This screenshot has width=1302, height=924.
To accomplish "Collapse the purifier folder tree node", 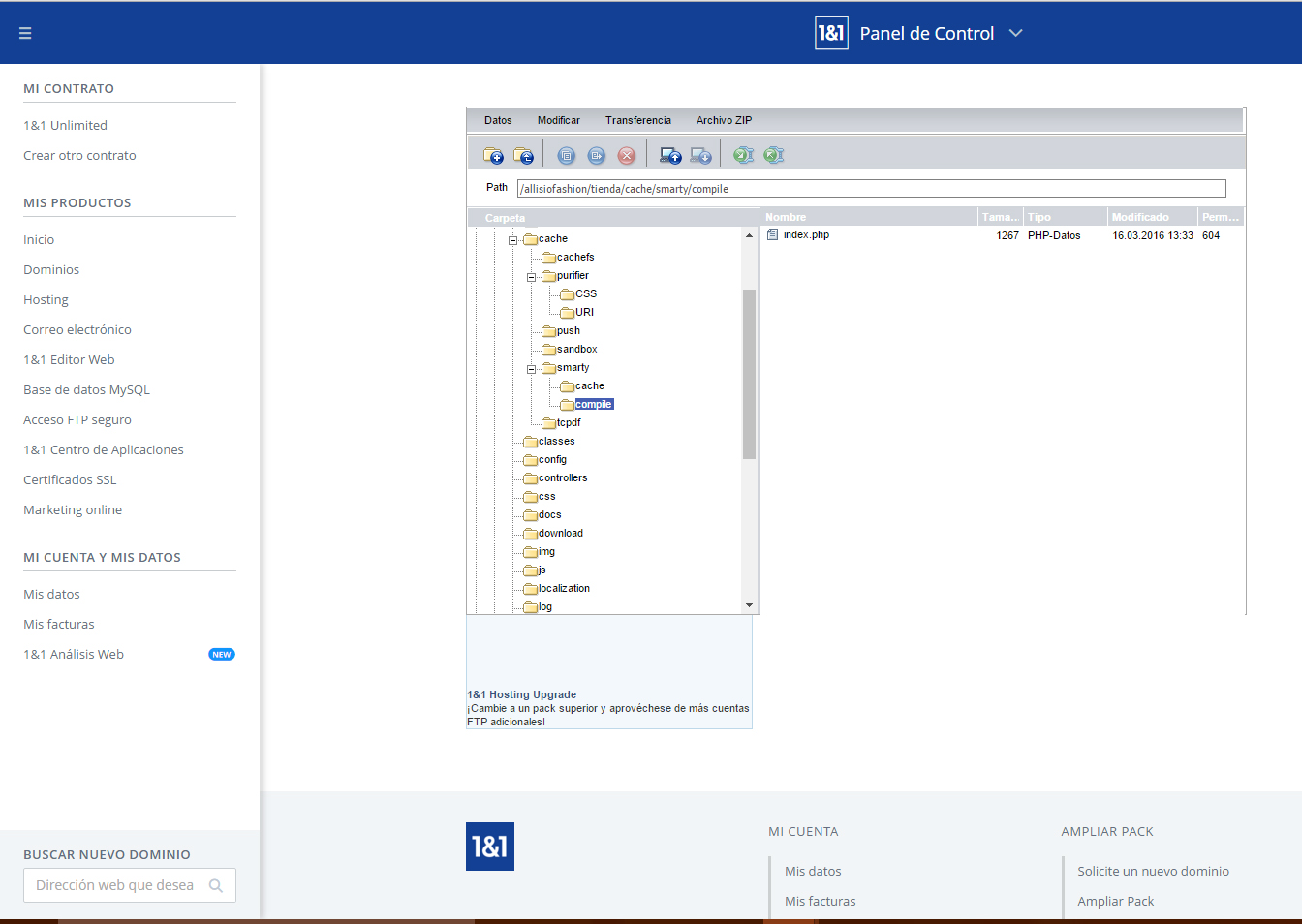I will (532, 277).
